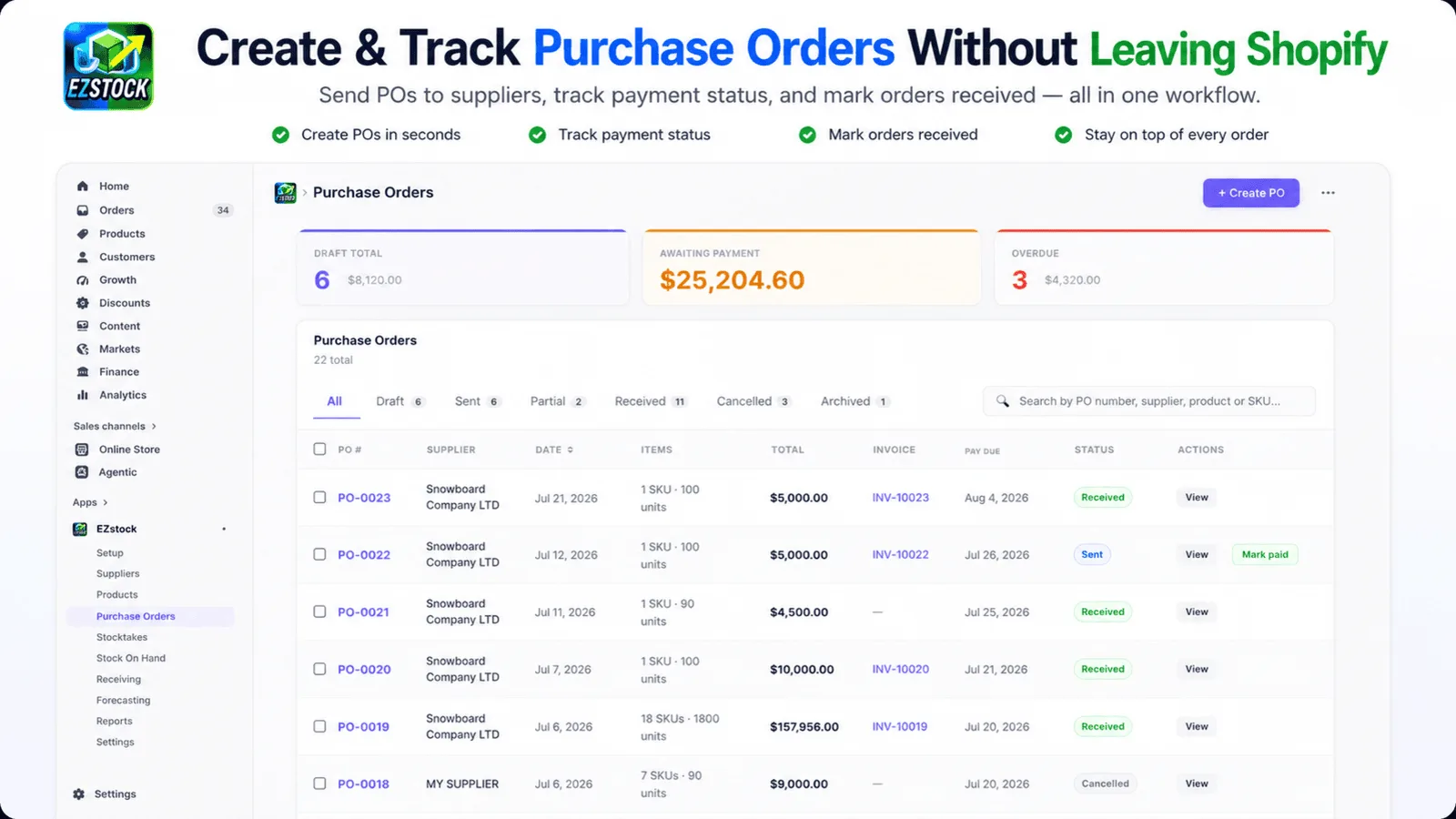The image size is (1456, 819).
Task: Click the search magnifier icon
Action: [1002, 401]
